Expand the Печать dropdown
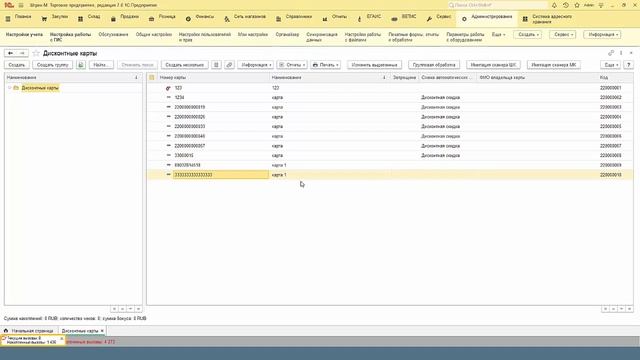Viewport: 640px width, 360px height. pyautogui.click(x=325, y=65)
